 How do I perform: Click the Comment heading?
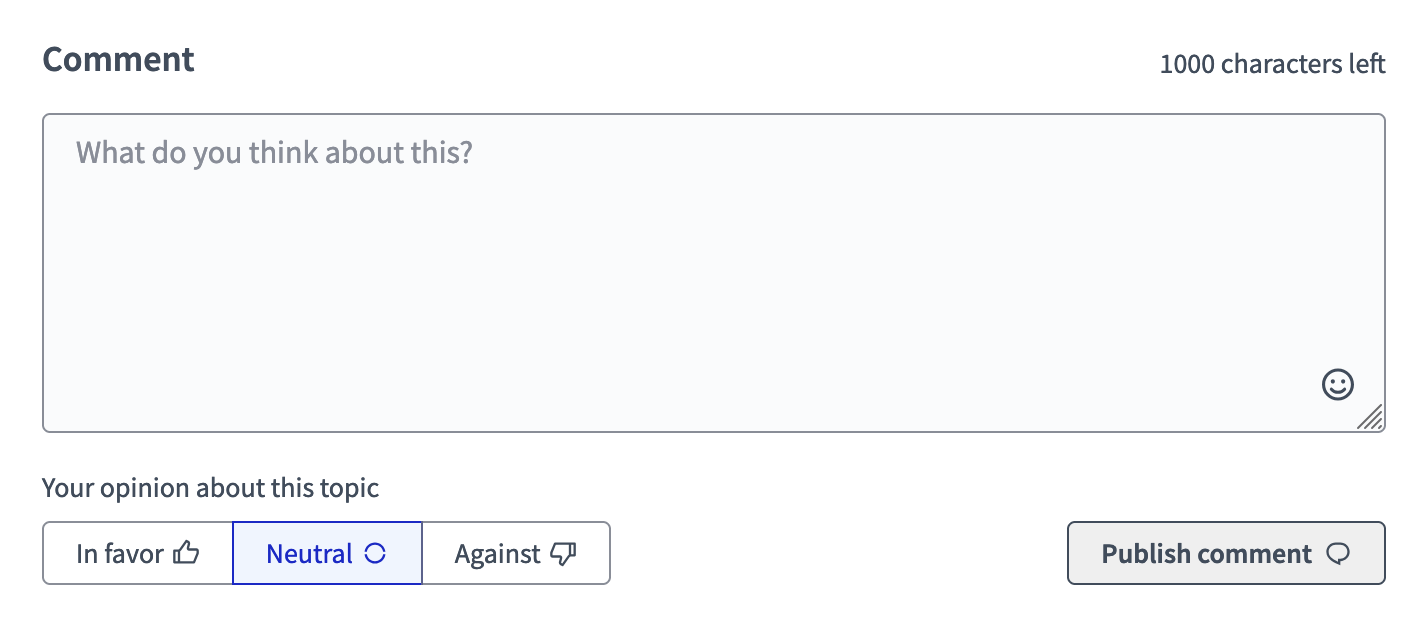[118, 60]
